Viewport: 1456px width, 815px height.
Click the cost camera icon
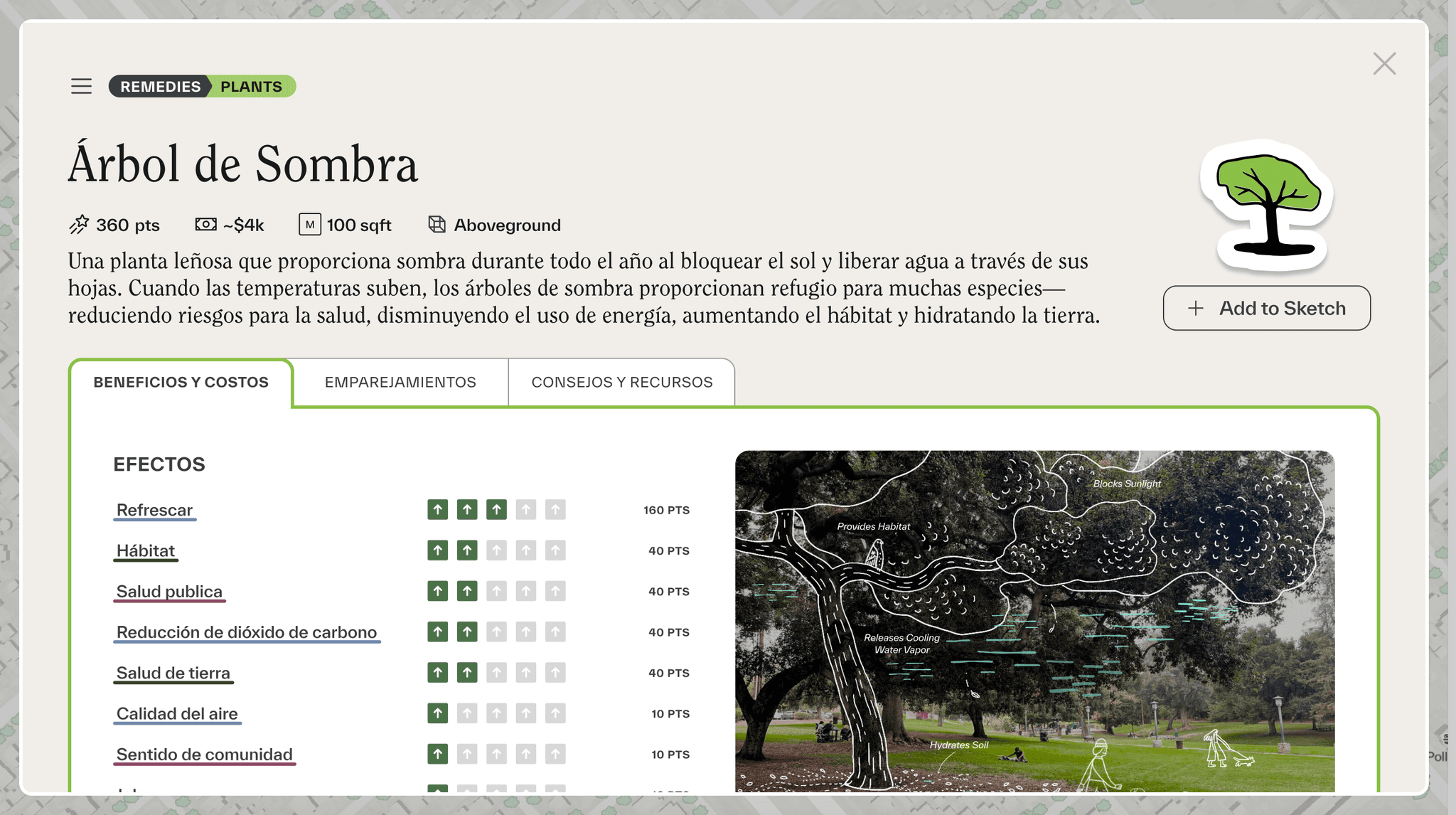pos(205,224)
